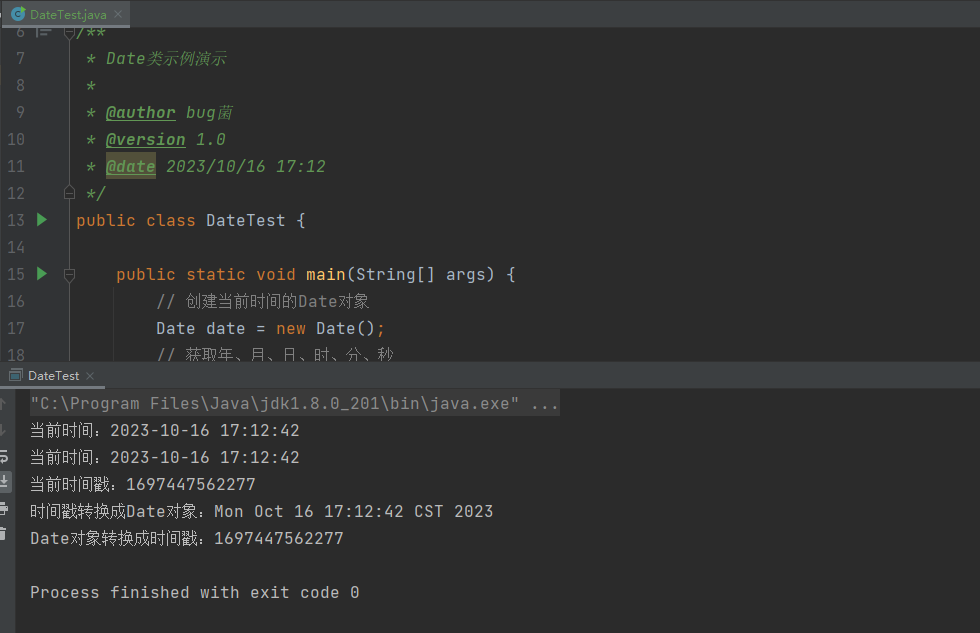Click the 'date' variable on line 17
The height and width of the screenshot is (633, 980).
click(226, 329)
